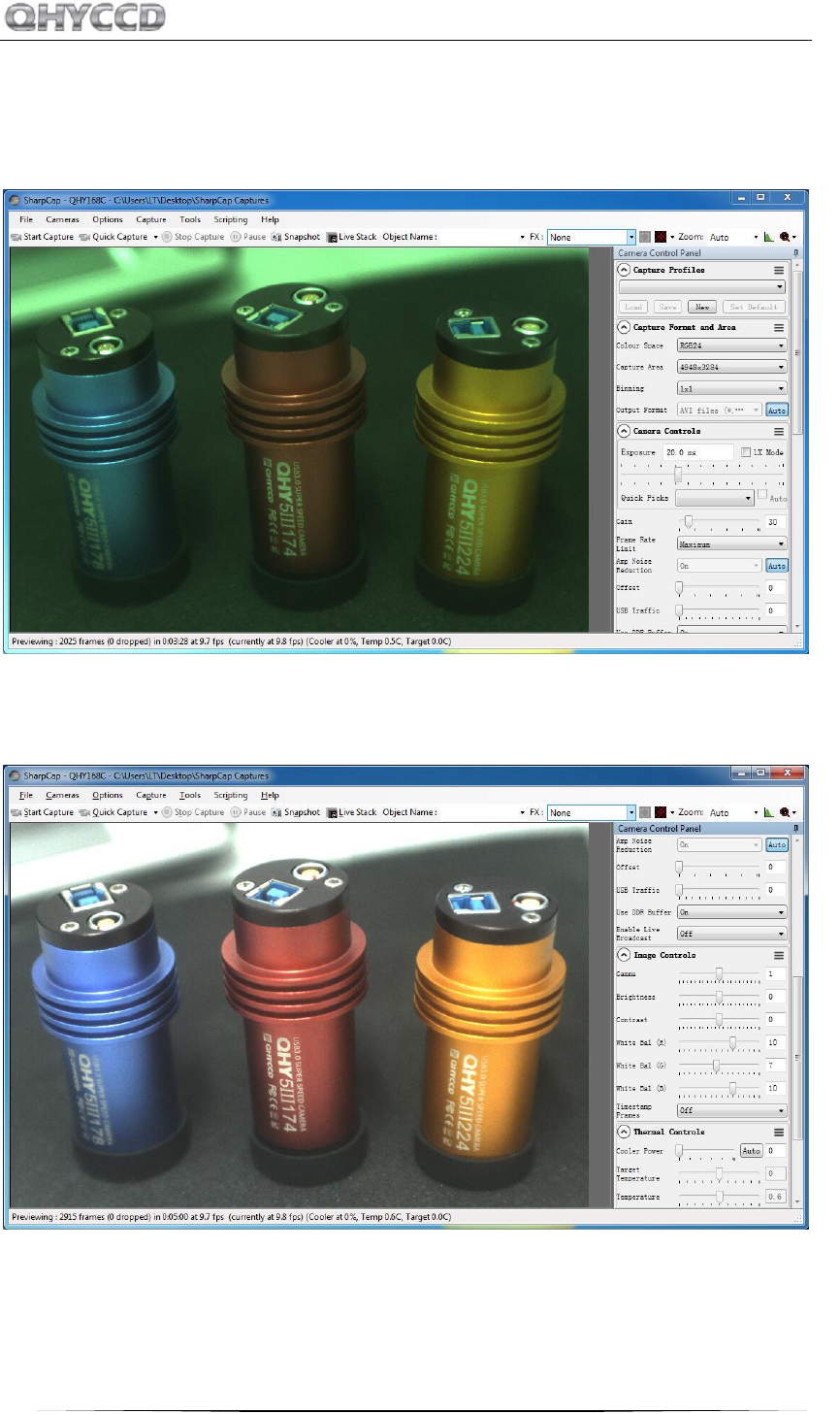Click the Save capture profile button

pyautogui.click(x=667, y=307)
